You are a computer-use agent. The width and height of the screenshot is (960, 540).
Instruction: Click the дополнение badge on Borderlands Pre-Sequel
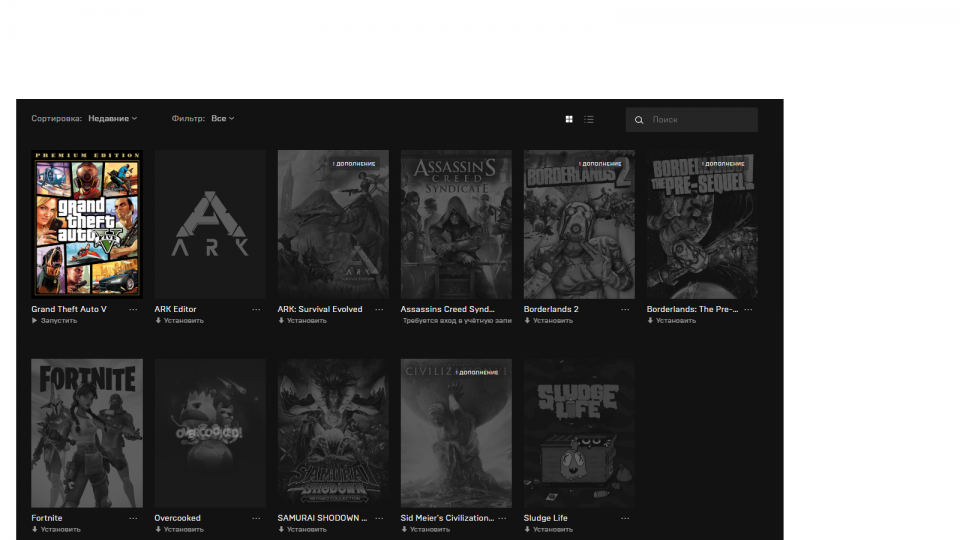(723, 163)
